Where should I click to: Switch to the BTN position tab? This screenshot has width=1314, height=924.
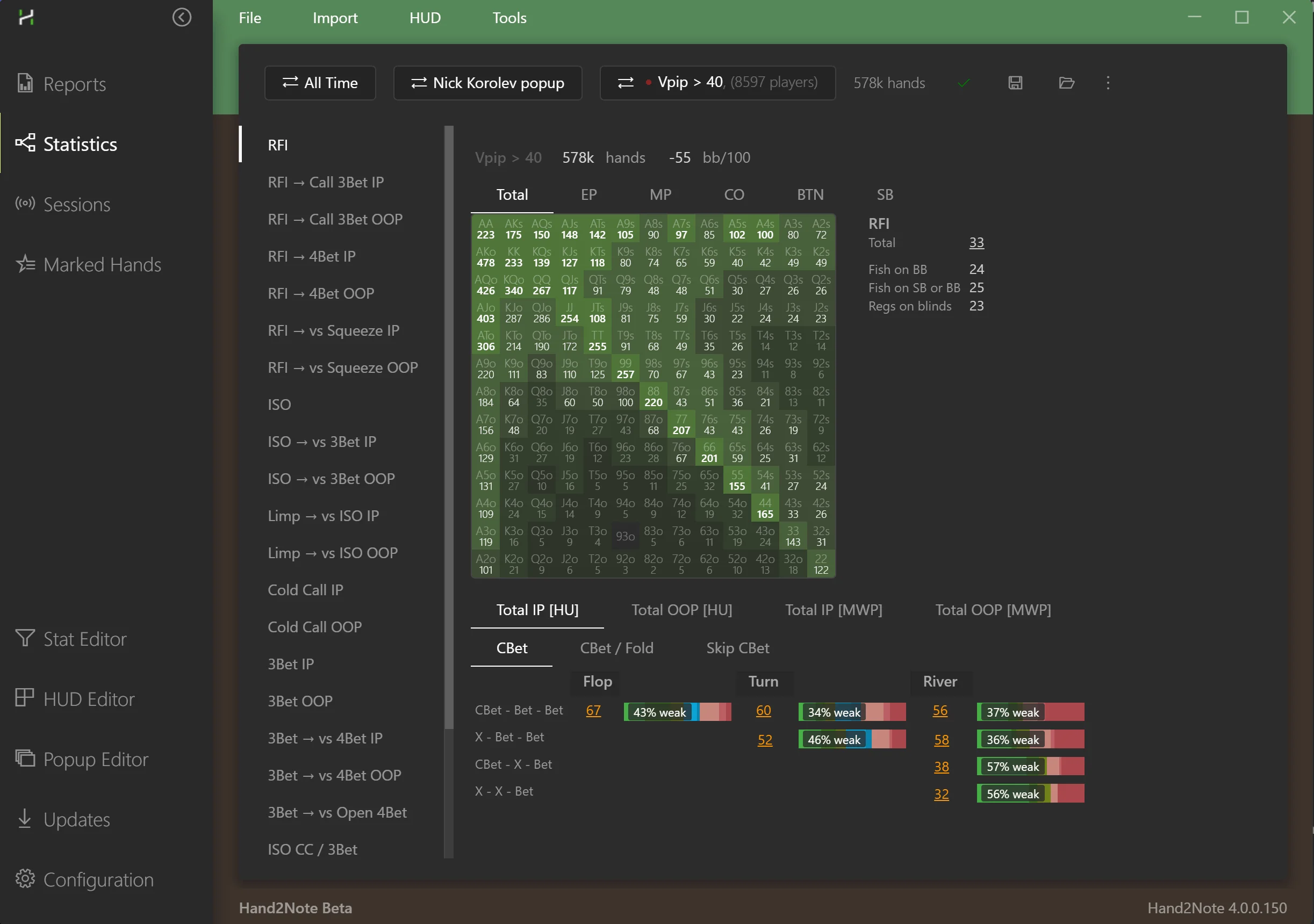coord(810,194)
